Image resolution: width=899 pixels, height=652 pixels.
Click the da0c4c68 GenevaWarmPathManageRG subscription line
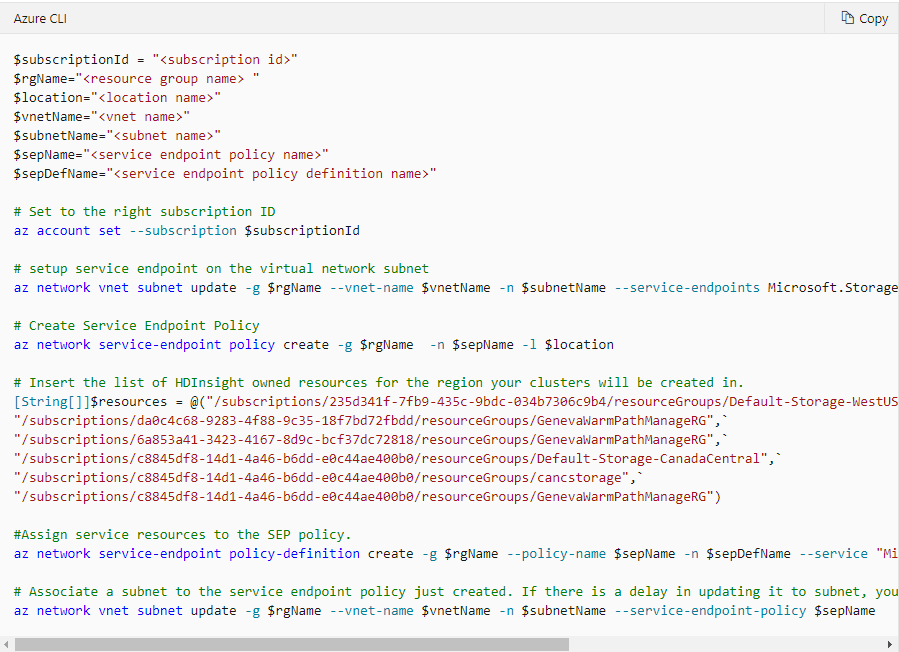[x=370, y=420]
